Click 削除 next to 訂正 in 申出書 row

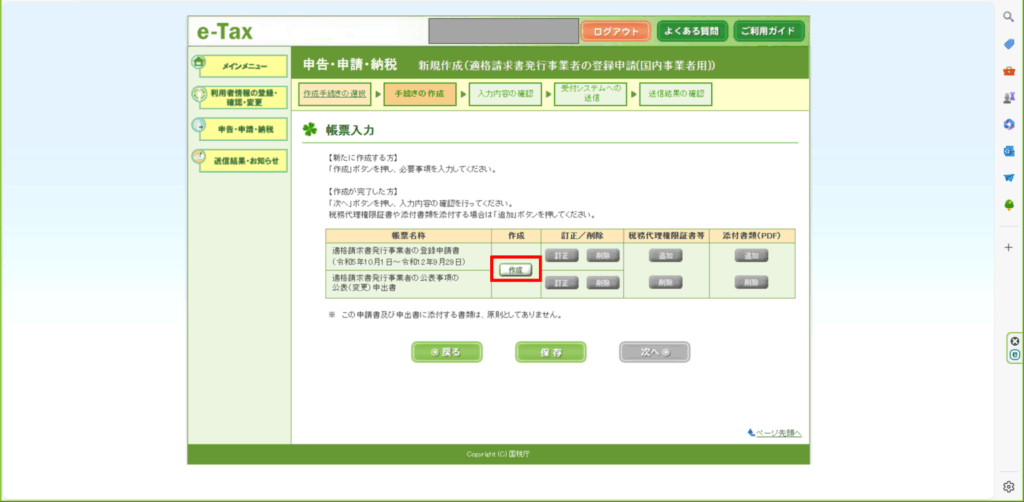pyautogui.click(x=603, y=283)
